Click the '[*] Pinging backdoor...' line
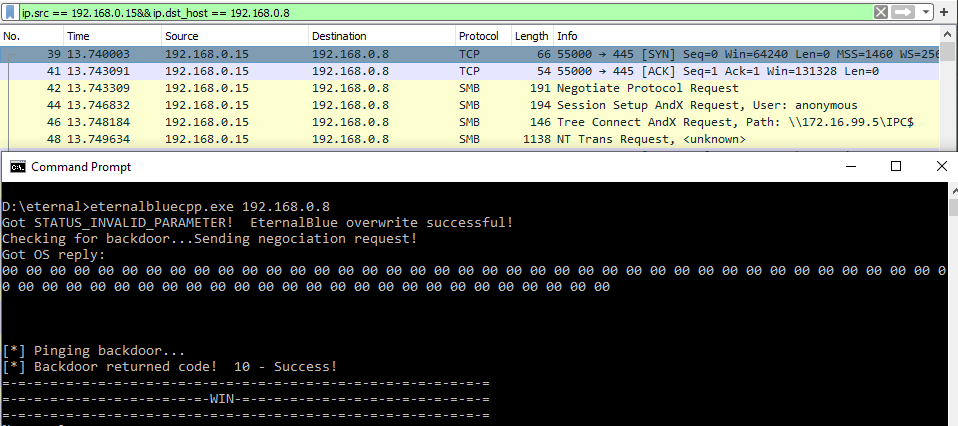 tap(93, 351)
